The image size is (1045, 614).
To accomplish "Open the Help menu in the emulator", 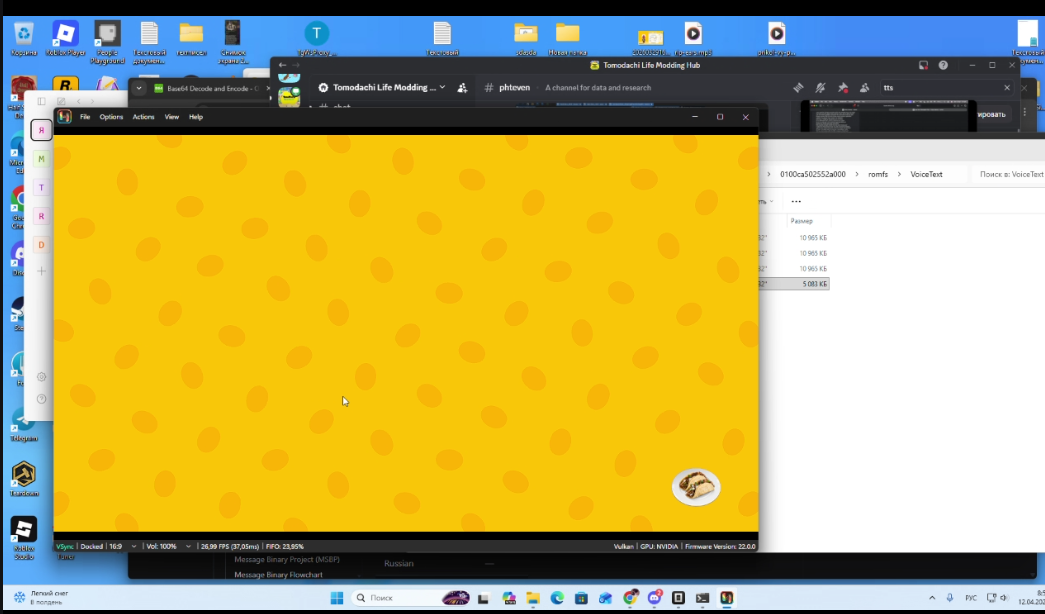I will 196,117.
